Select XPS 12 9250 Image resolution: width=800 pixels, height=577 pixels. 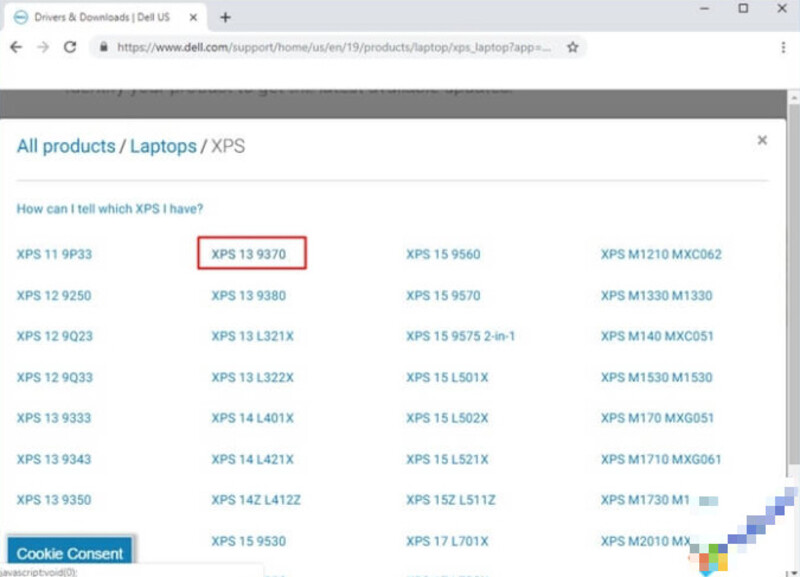click(x=54, y=295)
